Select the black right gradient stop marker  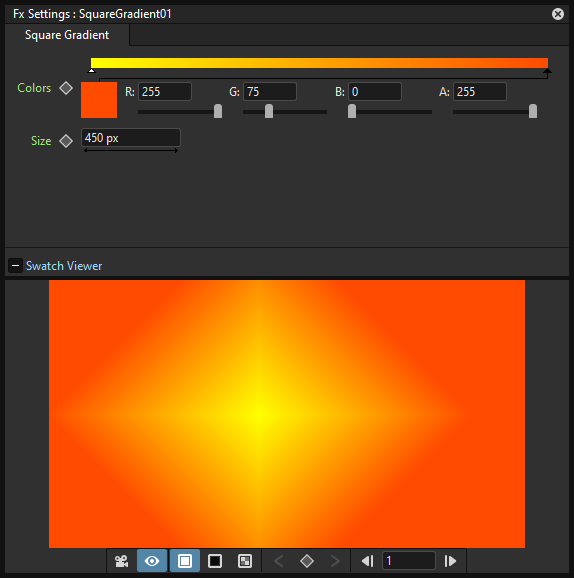click(547, 71)
